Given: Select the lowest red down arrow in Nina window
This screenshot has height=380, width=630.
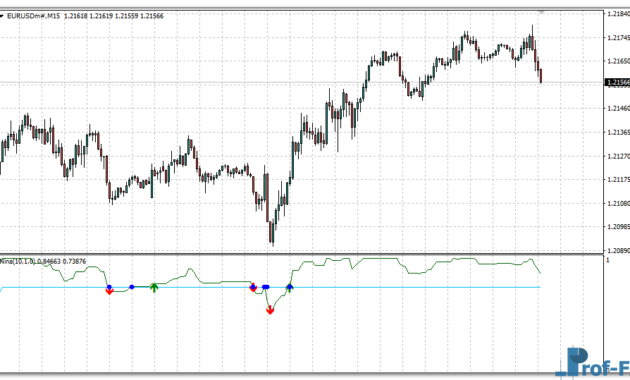Looking at the screenshot, I should 270,310.
